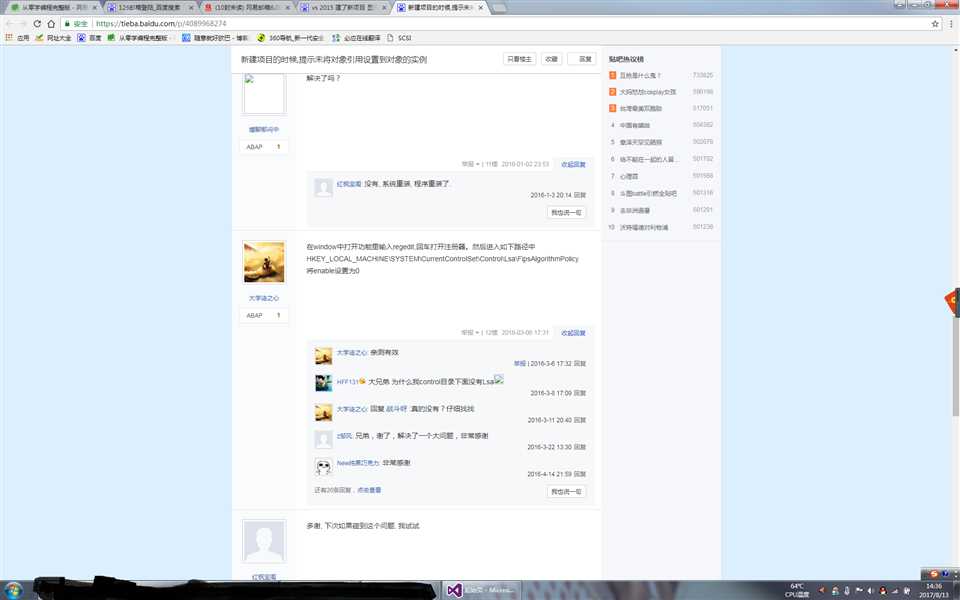Collapse replies on the 12楼 post with 收起回复
Screen dimensions: 960x600
click(x=573, y=333)
